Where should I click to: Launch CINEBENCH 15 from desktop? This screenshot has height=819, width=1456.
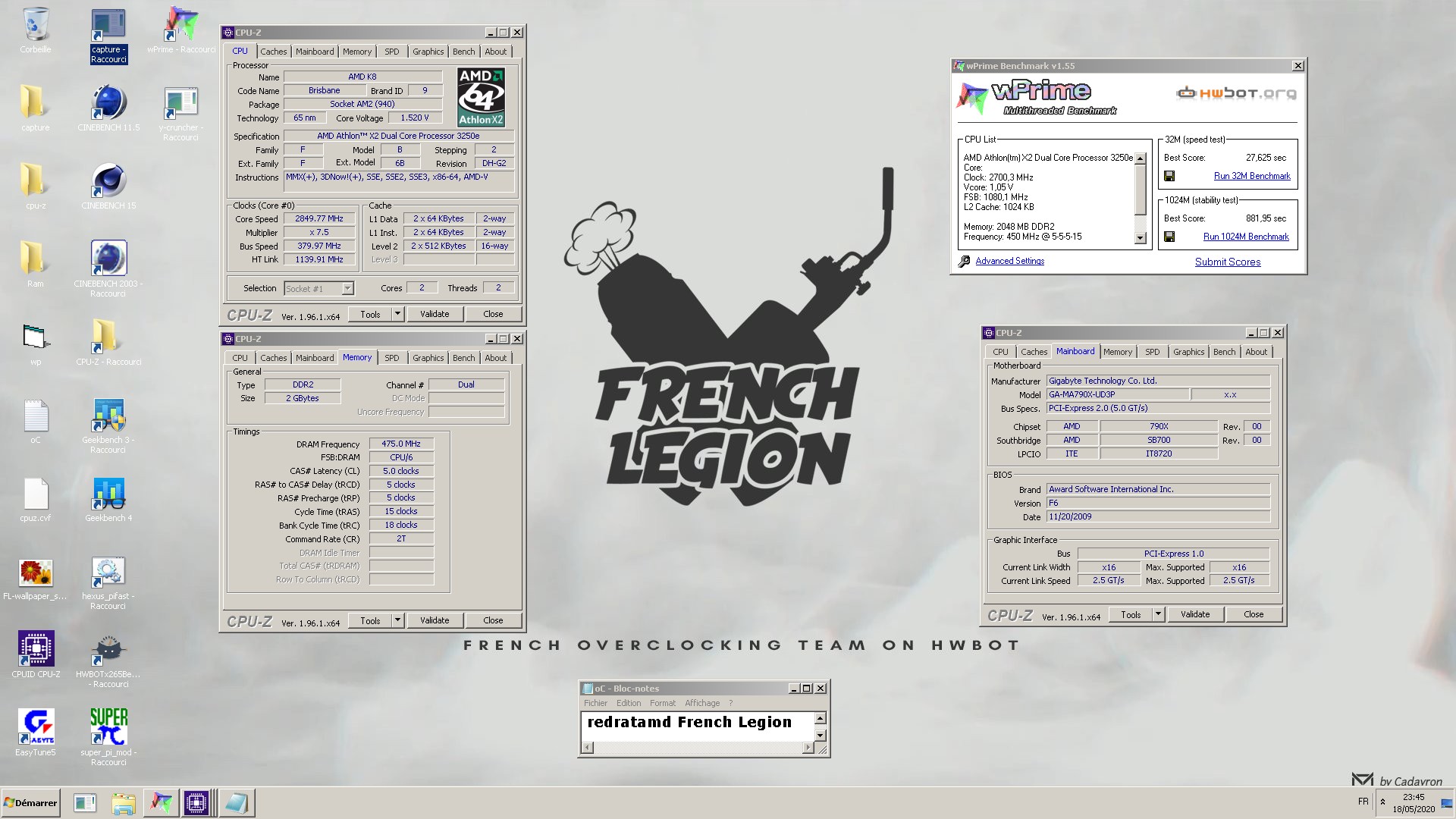(x=108, y=187)
